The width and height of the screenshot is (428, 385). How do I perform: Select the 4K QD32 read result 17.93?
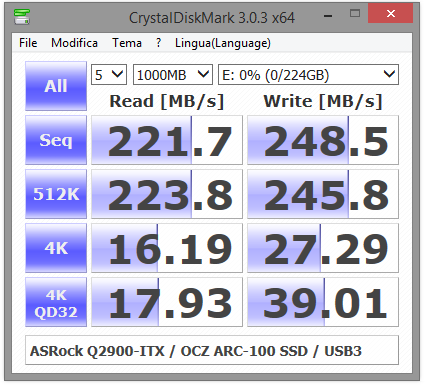(167, 302)
